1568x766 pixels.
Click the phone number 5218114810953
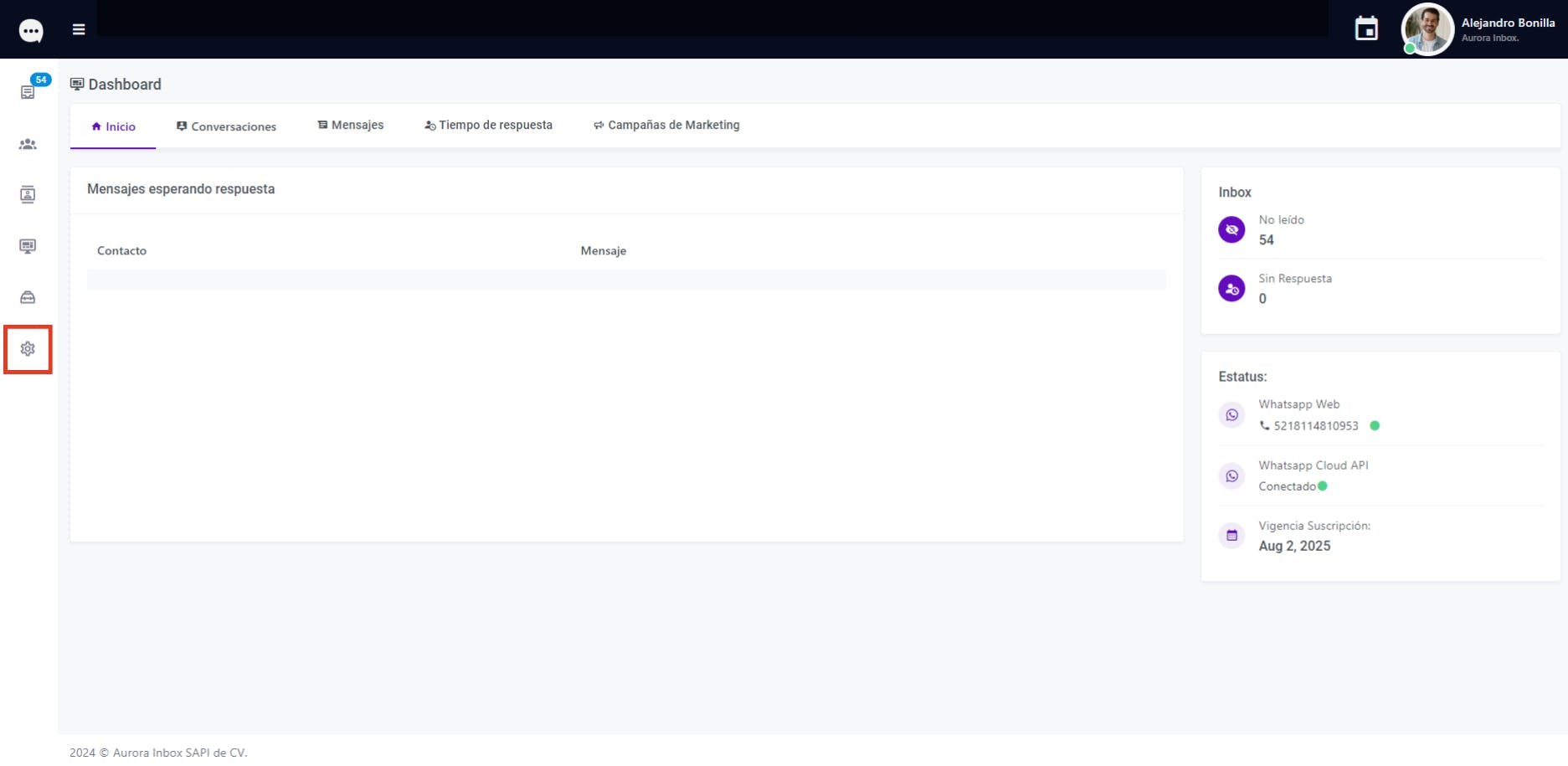click(1316, 426)
